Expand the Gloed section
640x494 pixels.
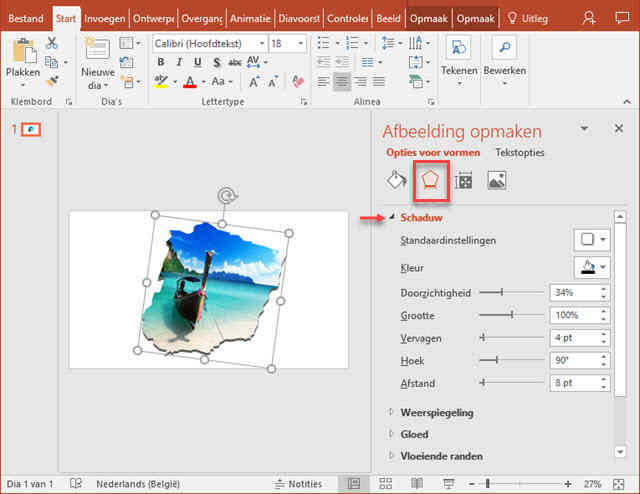(391, 434)
